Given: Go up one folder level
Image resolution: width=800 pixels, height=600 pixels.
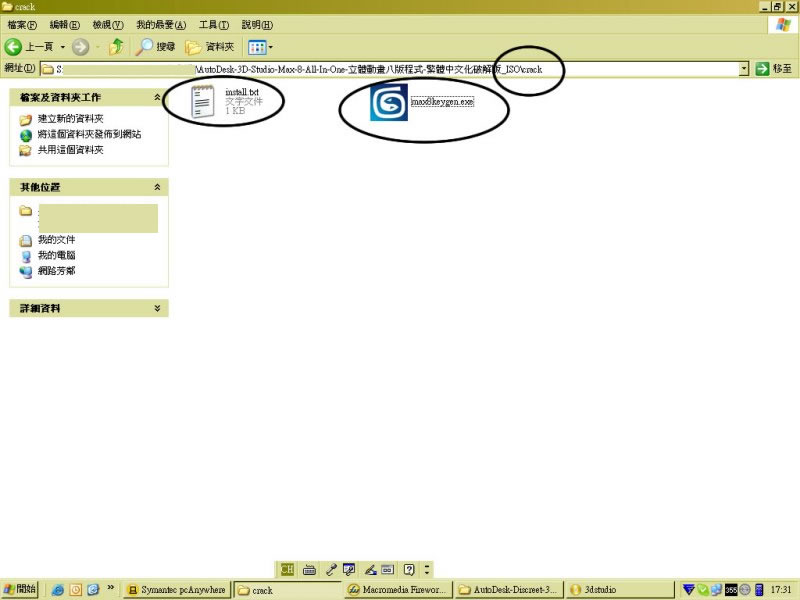Looking at the screenshot, I should [x=116, y=47].
